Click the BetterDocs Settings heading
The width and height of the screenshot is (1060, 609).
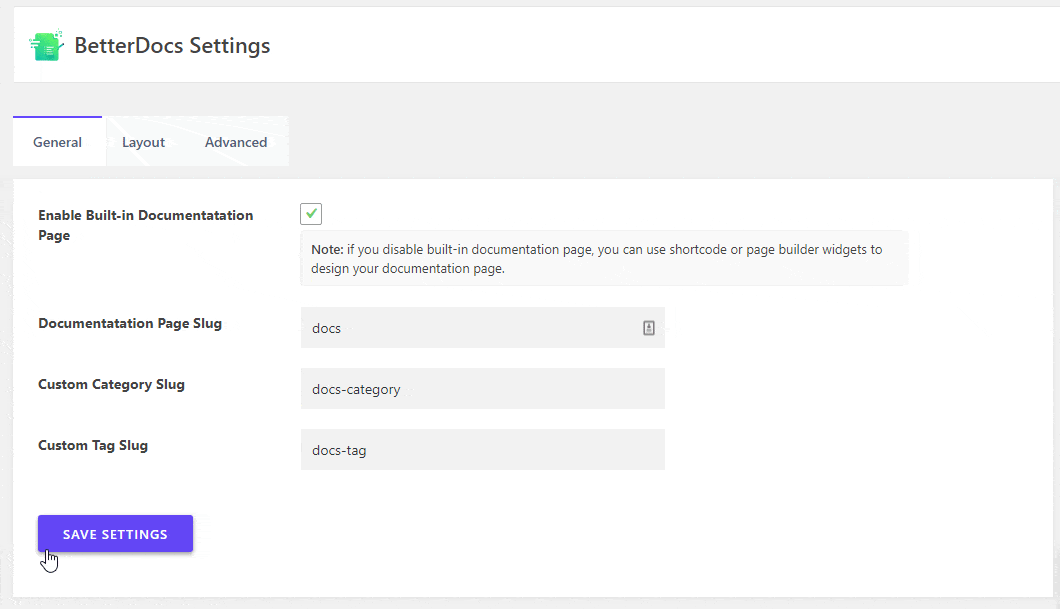click(x=172, y=45)
